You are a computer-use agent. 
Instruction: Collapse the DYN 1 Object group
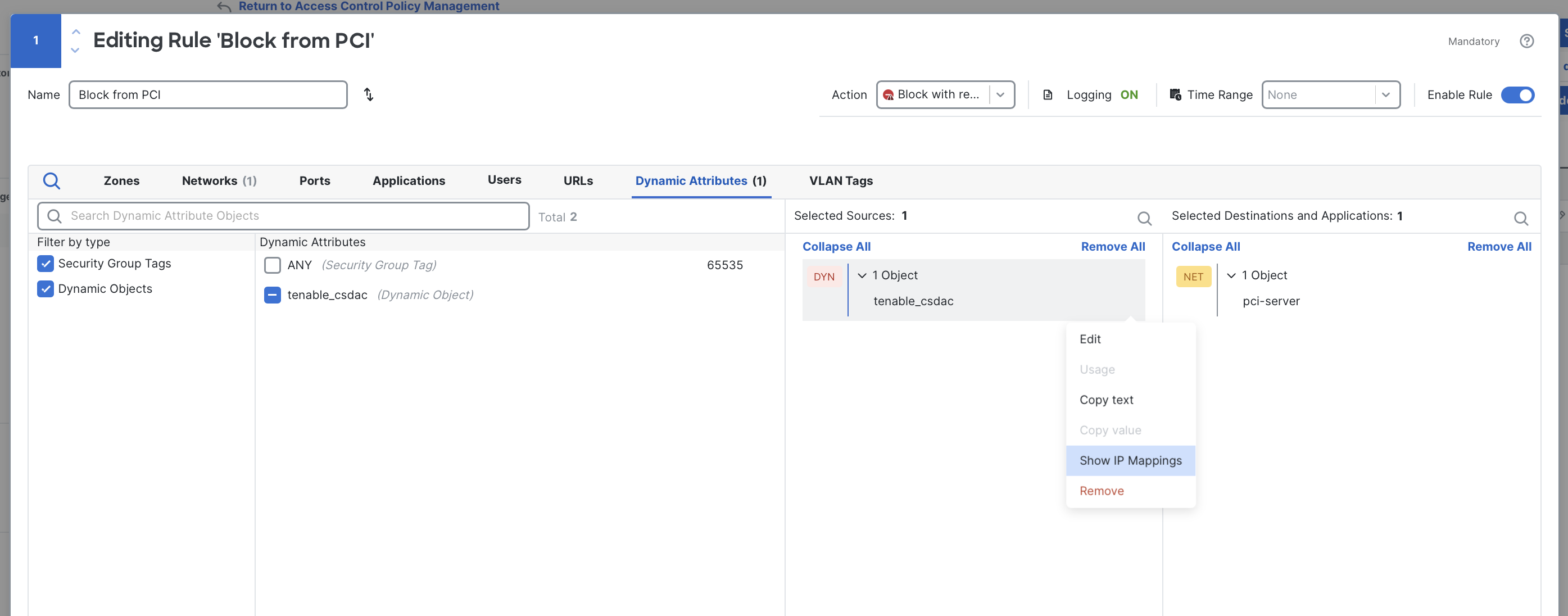point(862,275)
